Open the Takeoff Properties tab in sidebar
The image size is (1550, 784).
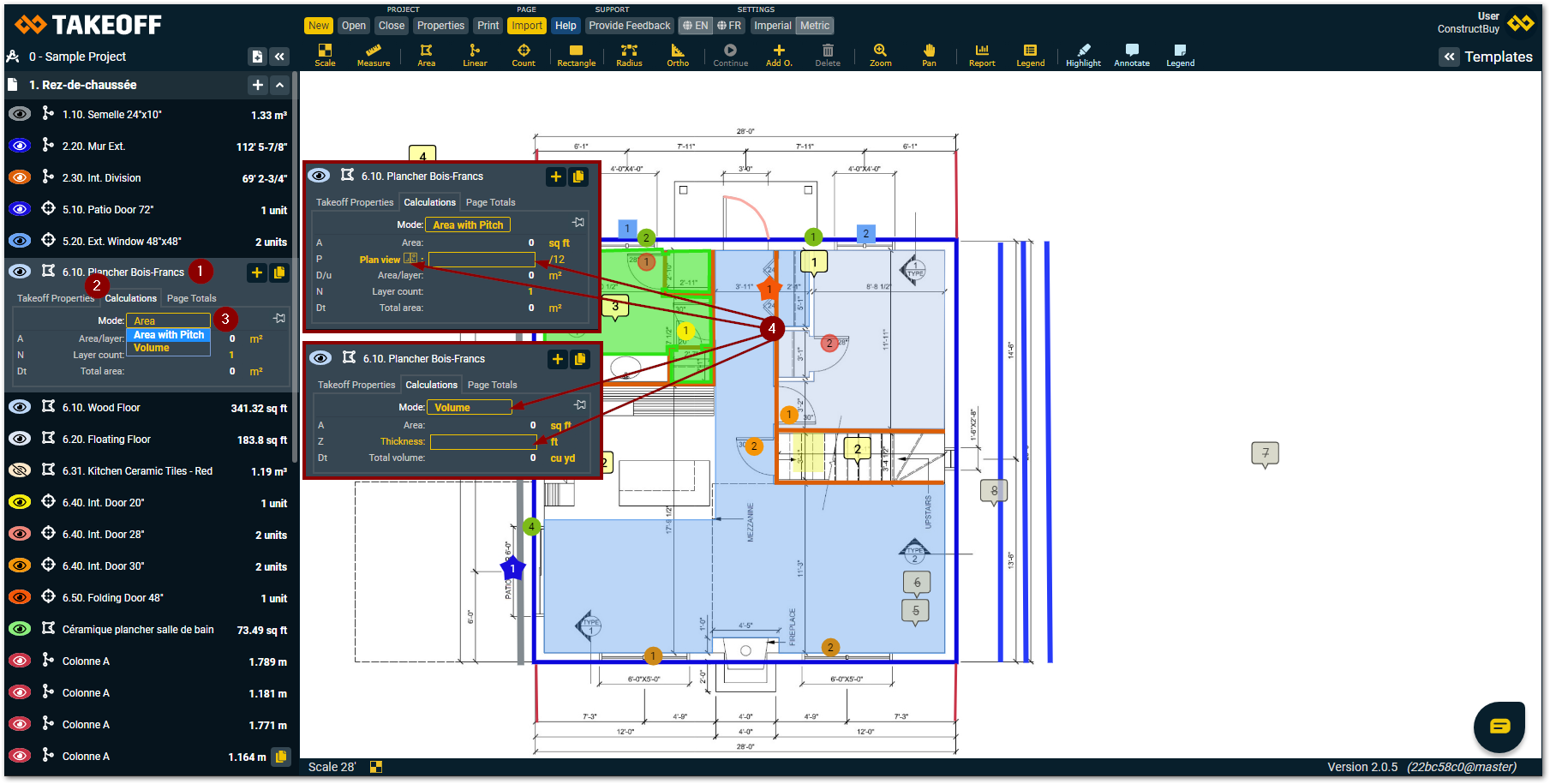[x=56, y=298]
